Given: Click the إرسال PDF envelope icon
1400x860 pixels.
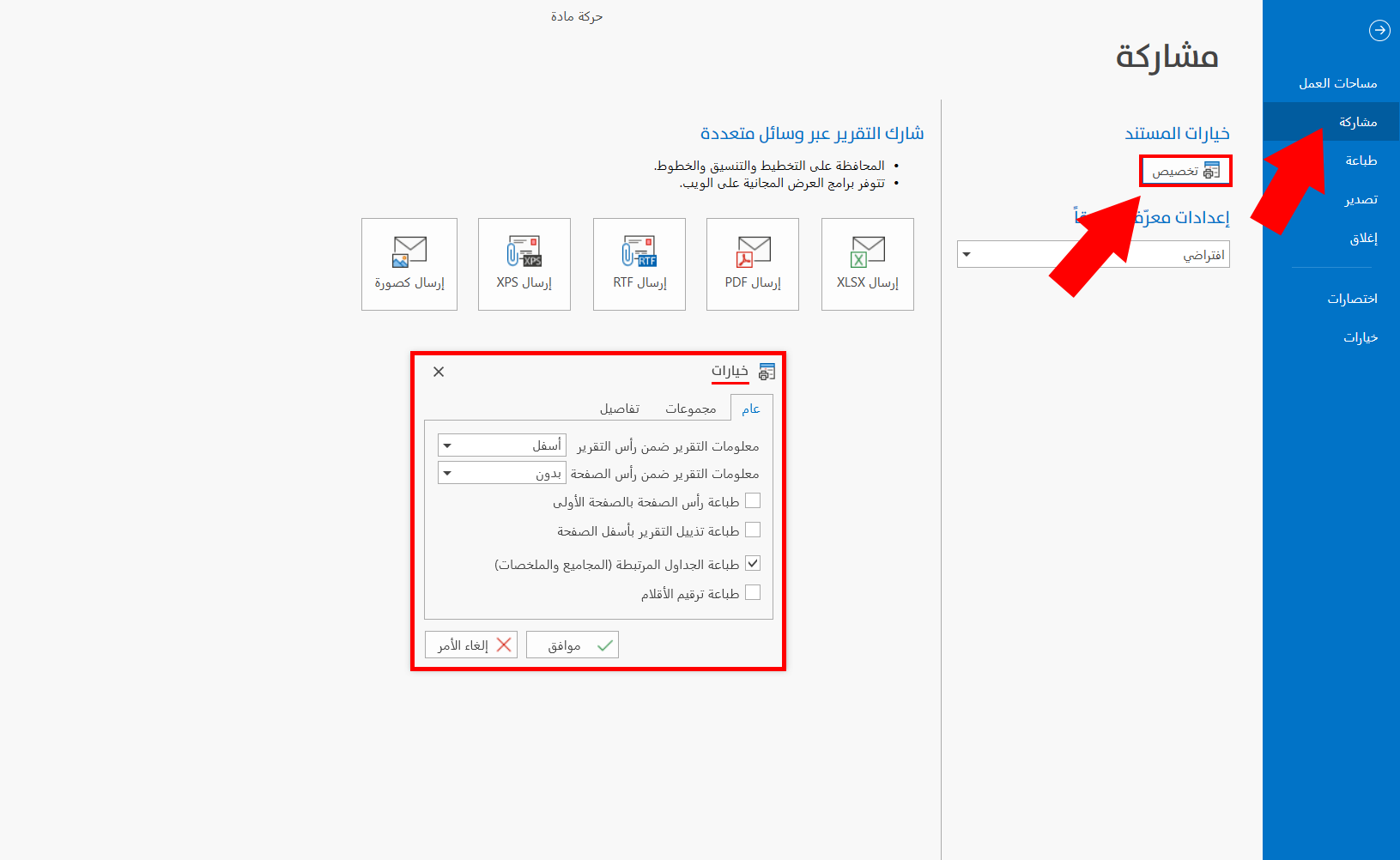Looking at the screenshot, I should (753, 252).
